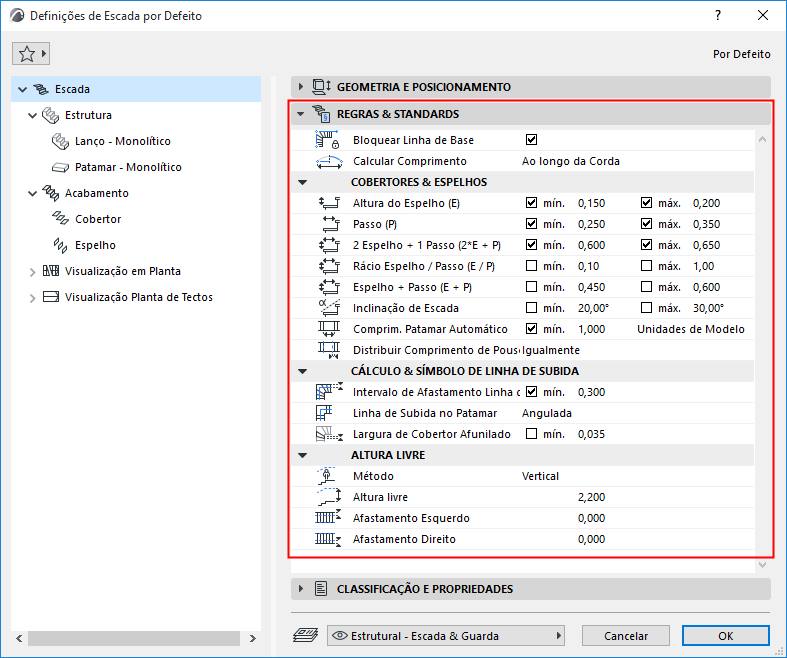Click the layer icon beside layer dropdown
787x658 pixels.
(306, 635)
